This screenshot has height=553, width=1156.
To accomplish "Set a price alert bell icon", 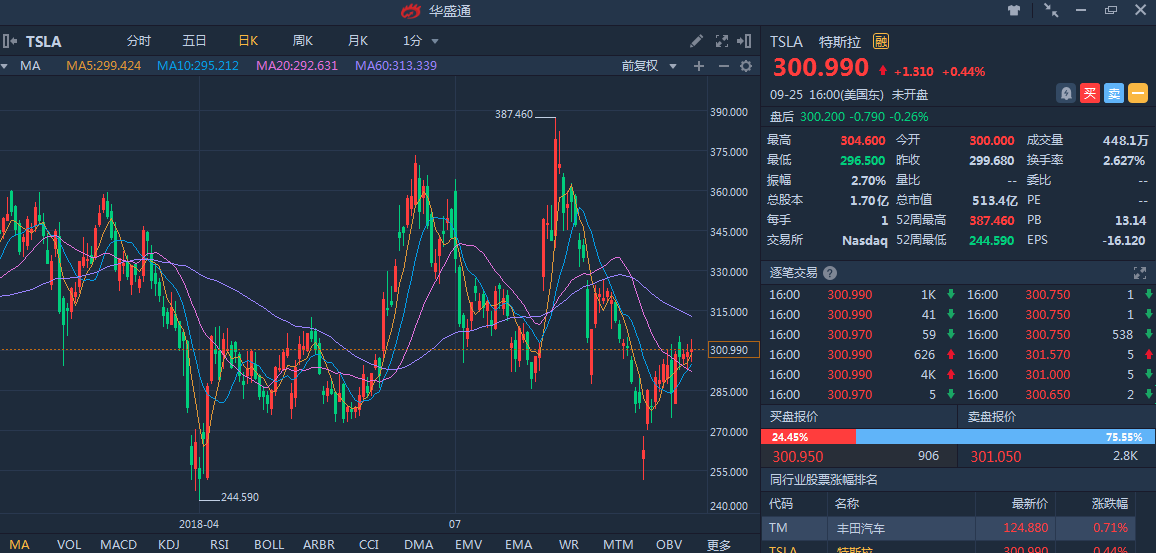I will [x=1066, y=93].
